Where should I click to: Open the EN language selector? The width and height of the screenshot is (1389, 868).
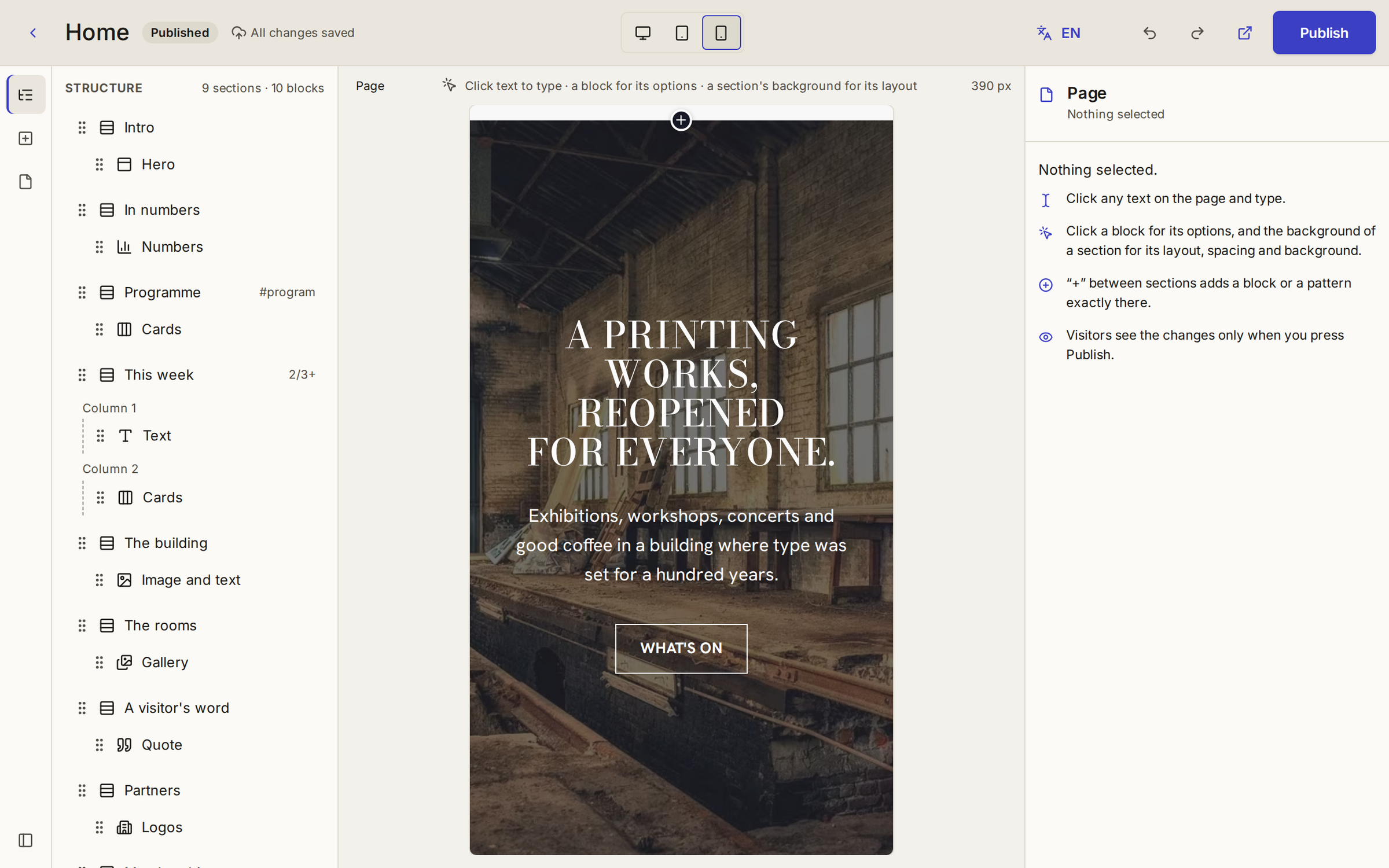pyautogui.click(x=1059, y=33)
